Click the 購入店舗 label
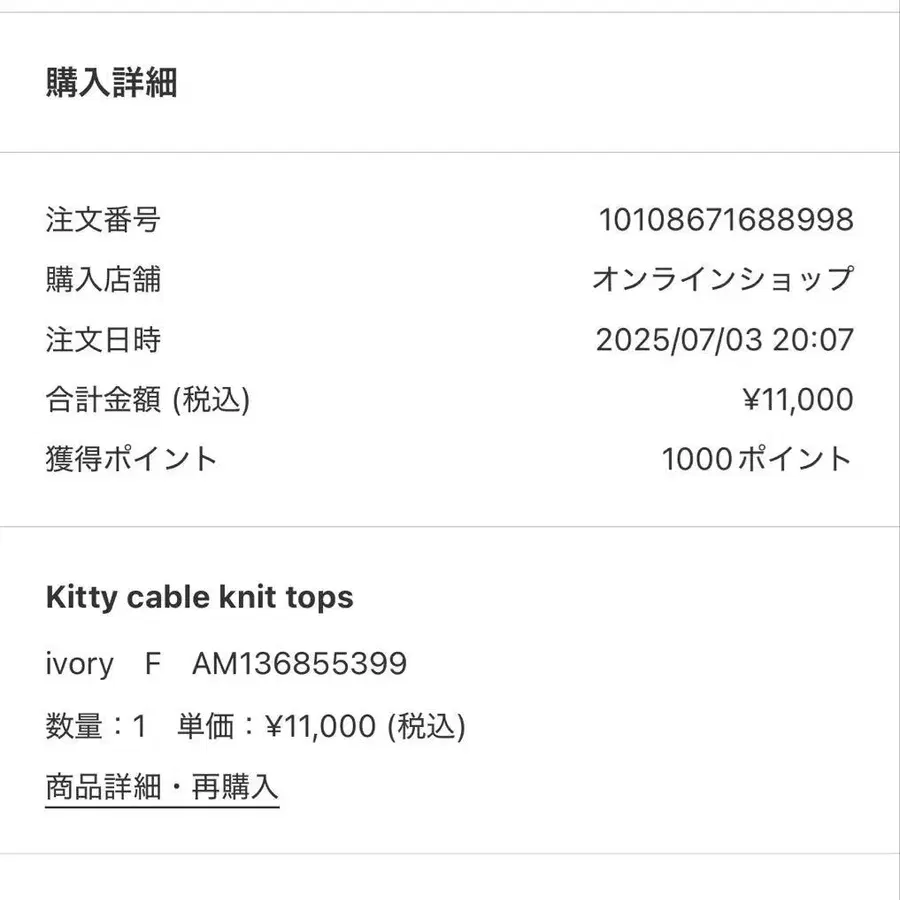 (103, 279)
